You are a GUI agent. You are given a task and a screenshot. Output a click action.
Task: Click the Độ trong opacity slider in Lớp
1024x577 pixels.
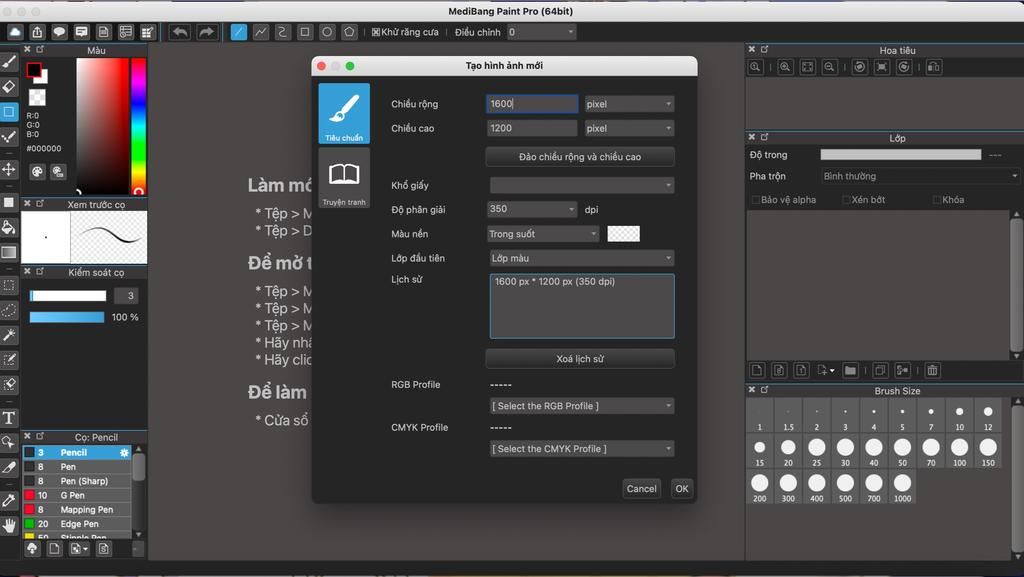(901, 155)
